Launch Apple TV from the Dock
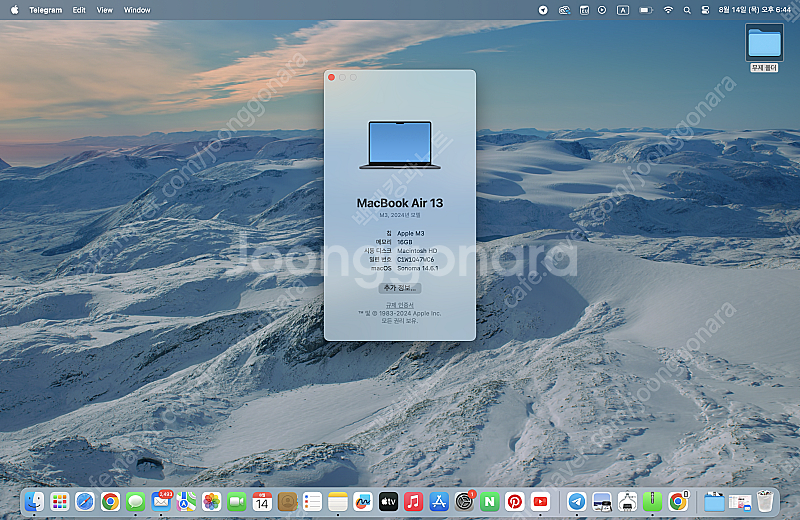This screenshot has width=800, height=520. [x=388, y=502]
